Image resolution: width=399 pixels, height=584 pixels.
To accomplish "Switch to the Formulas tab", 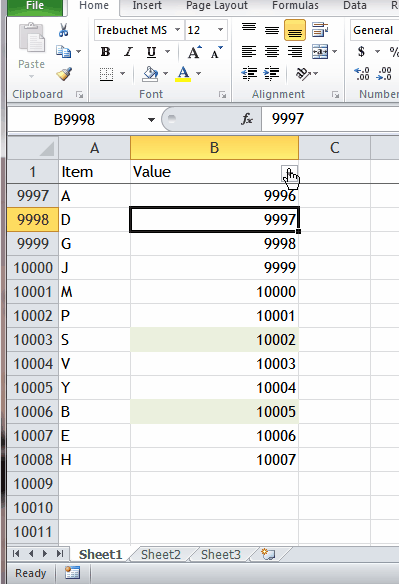I will pos(295,6).
